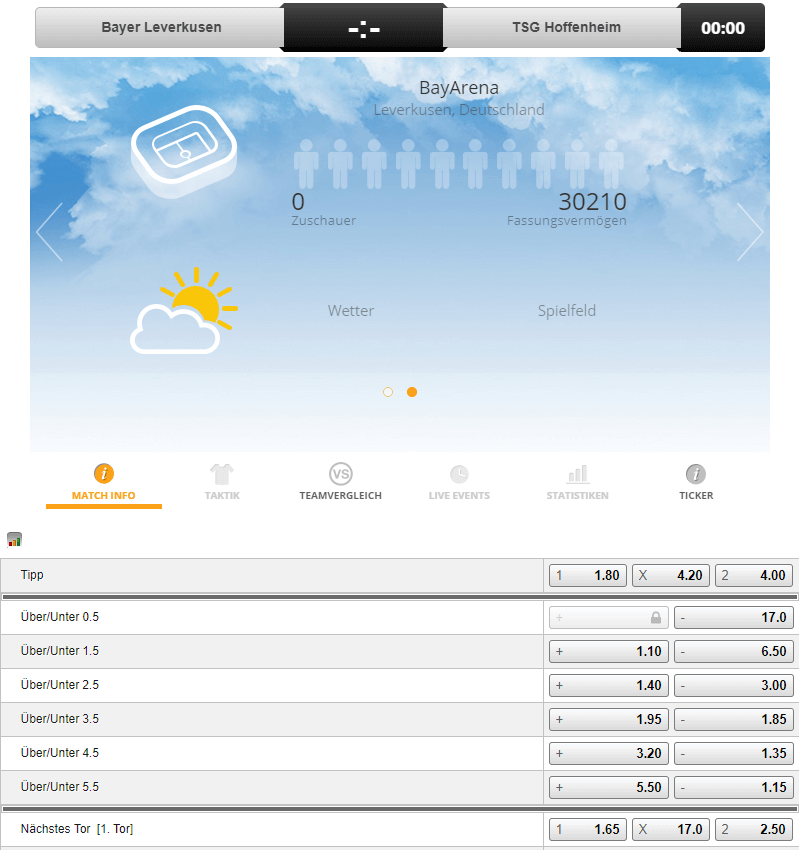
Task: Click the BayArena stadium name
Action: 459,88
